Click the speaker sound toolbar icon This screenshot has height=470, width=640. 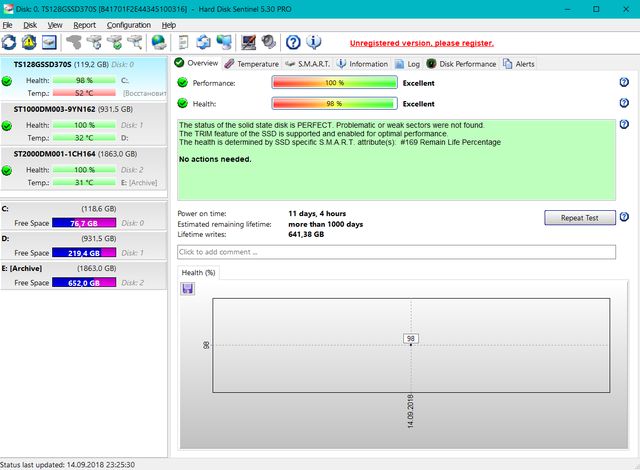pyautogui.click(x=269, y=42)
